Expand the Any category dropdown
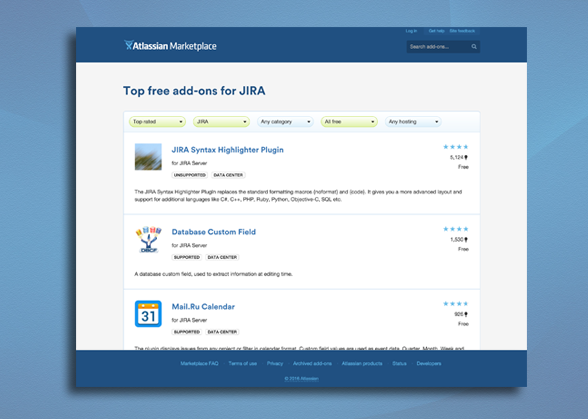This screenshot has width=588, height=419. 285,122
